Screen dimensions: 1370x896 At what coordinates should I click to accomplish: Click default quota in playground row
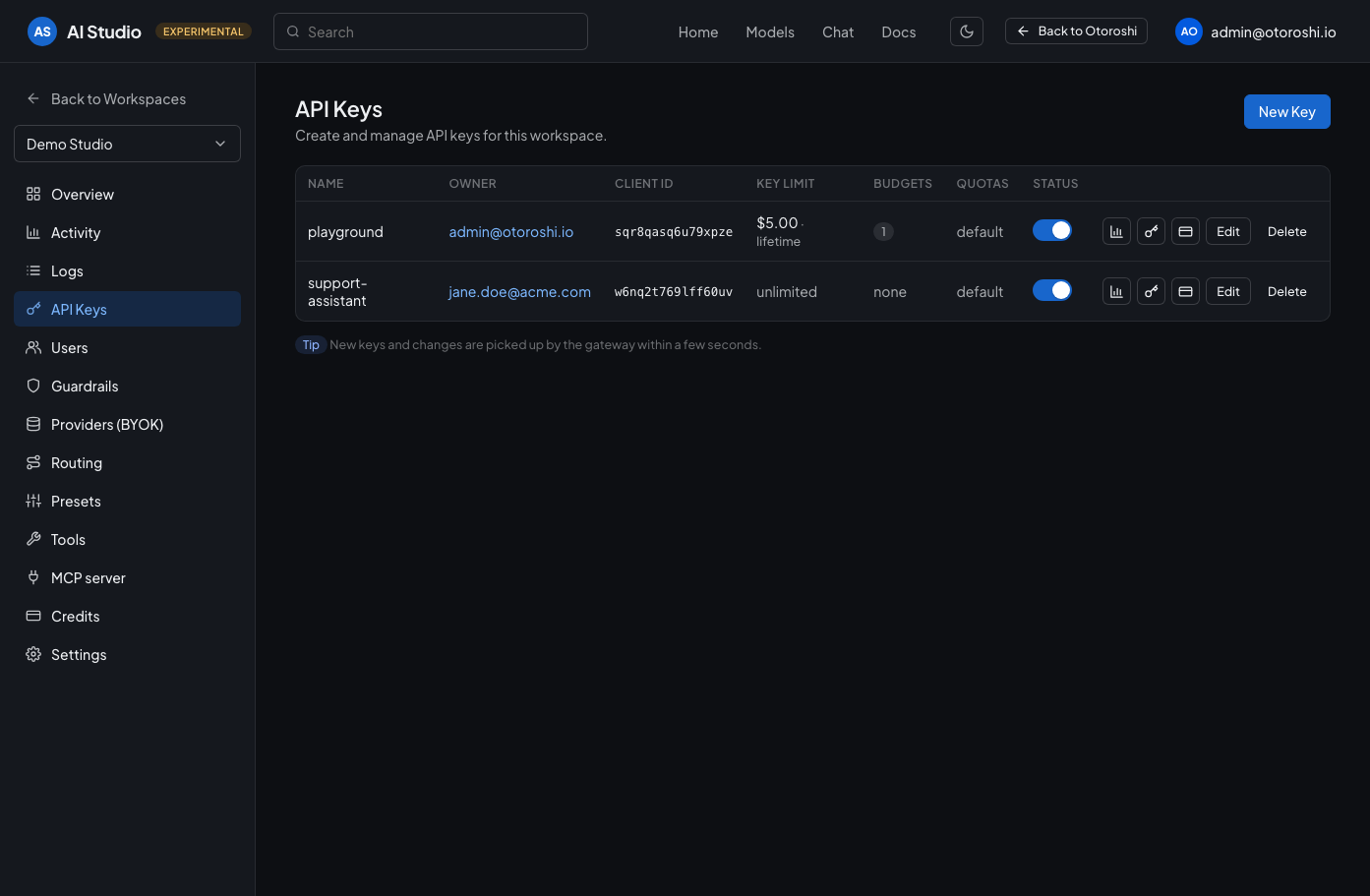[980, 231]
